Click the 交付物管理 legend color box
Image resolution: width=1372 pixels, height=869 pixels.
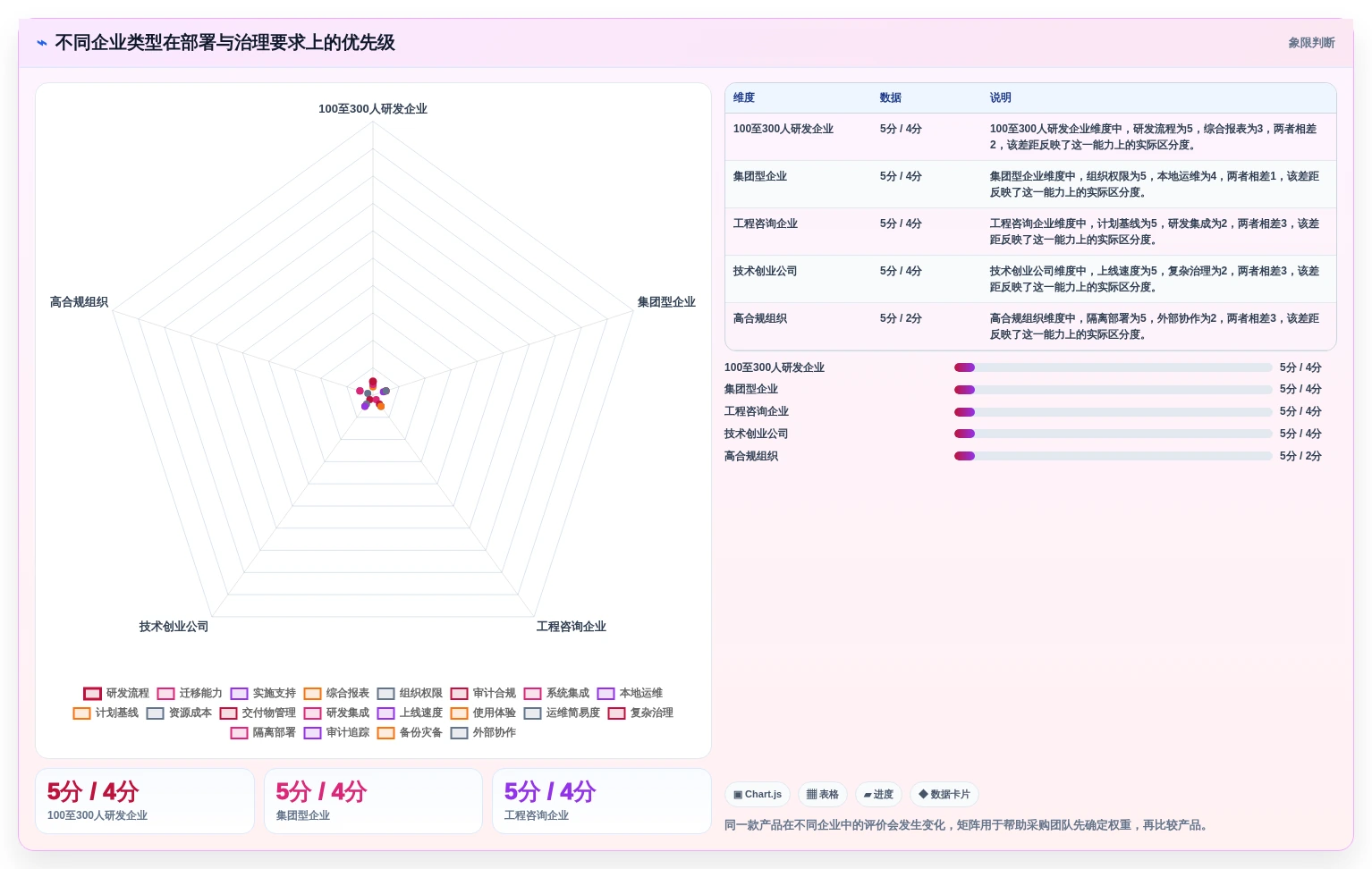tap(229, 713)
